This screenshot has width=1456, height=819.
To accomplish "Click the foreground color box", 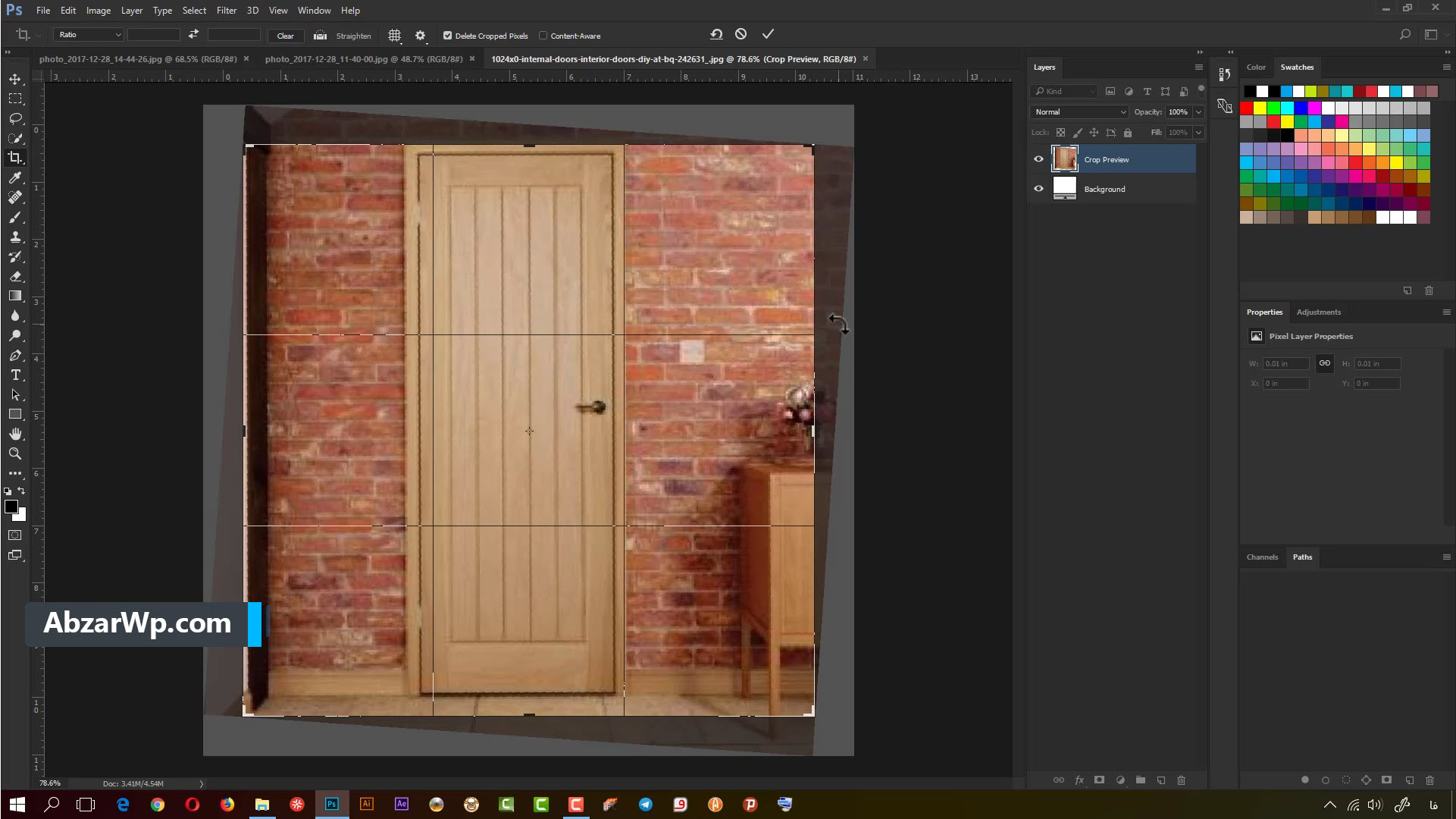I will click(11, 507).
